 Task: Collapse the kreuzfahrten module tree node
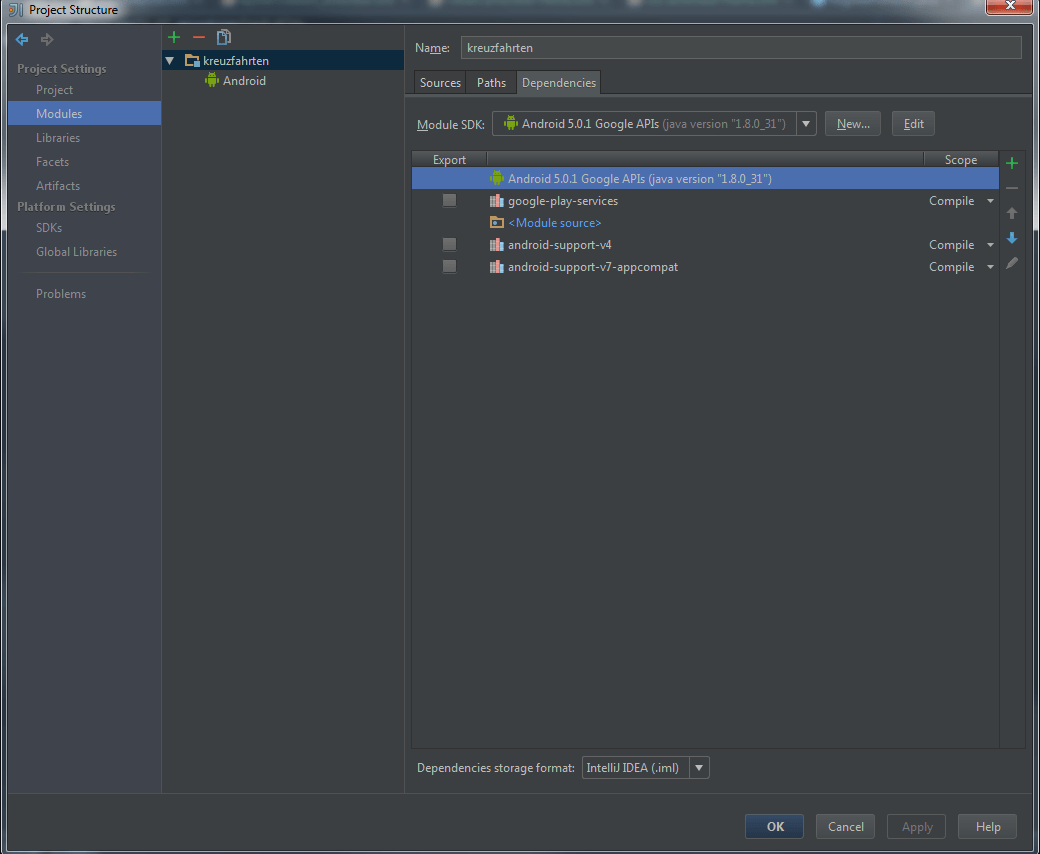(170, 61)
